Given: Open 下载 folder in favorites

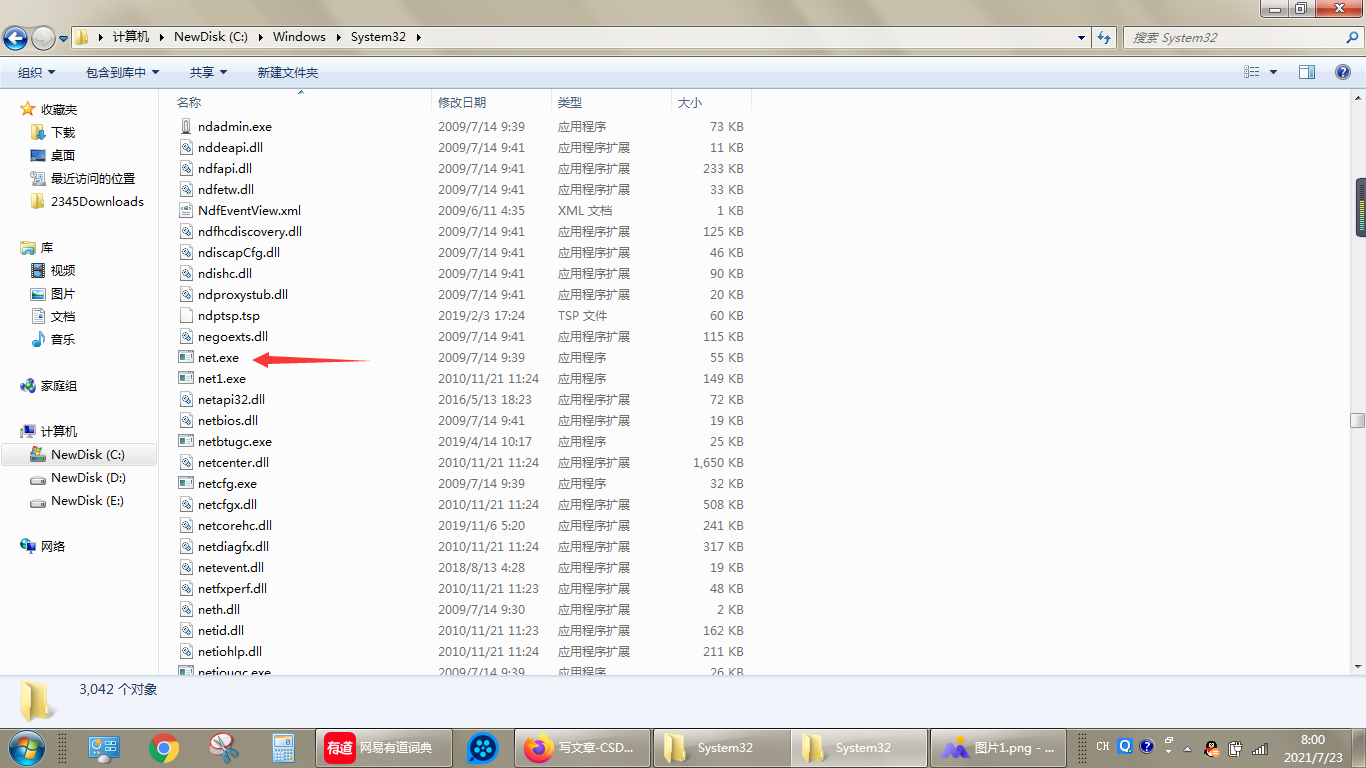Looking at the screenshot, I should coord(63,133).
